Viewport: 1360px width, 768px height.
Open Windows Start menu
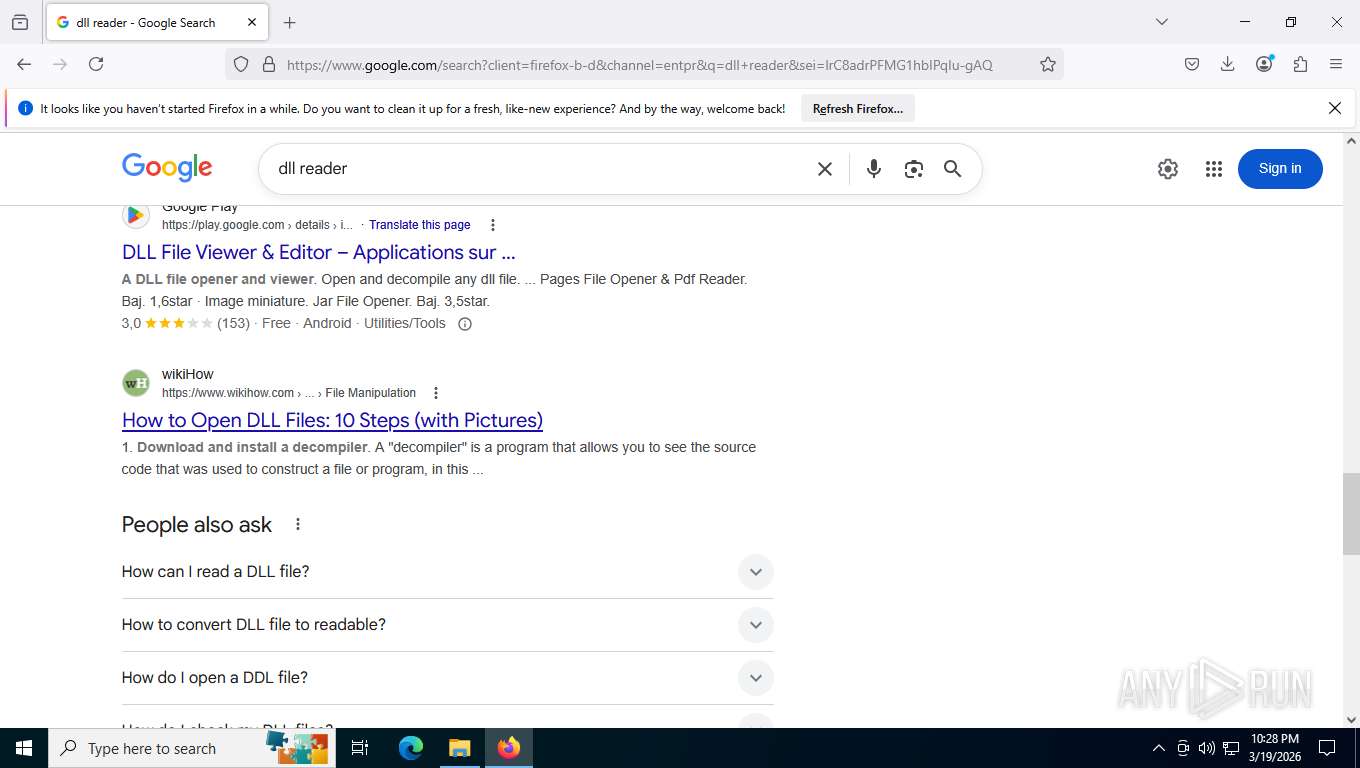point(24,748)
